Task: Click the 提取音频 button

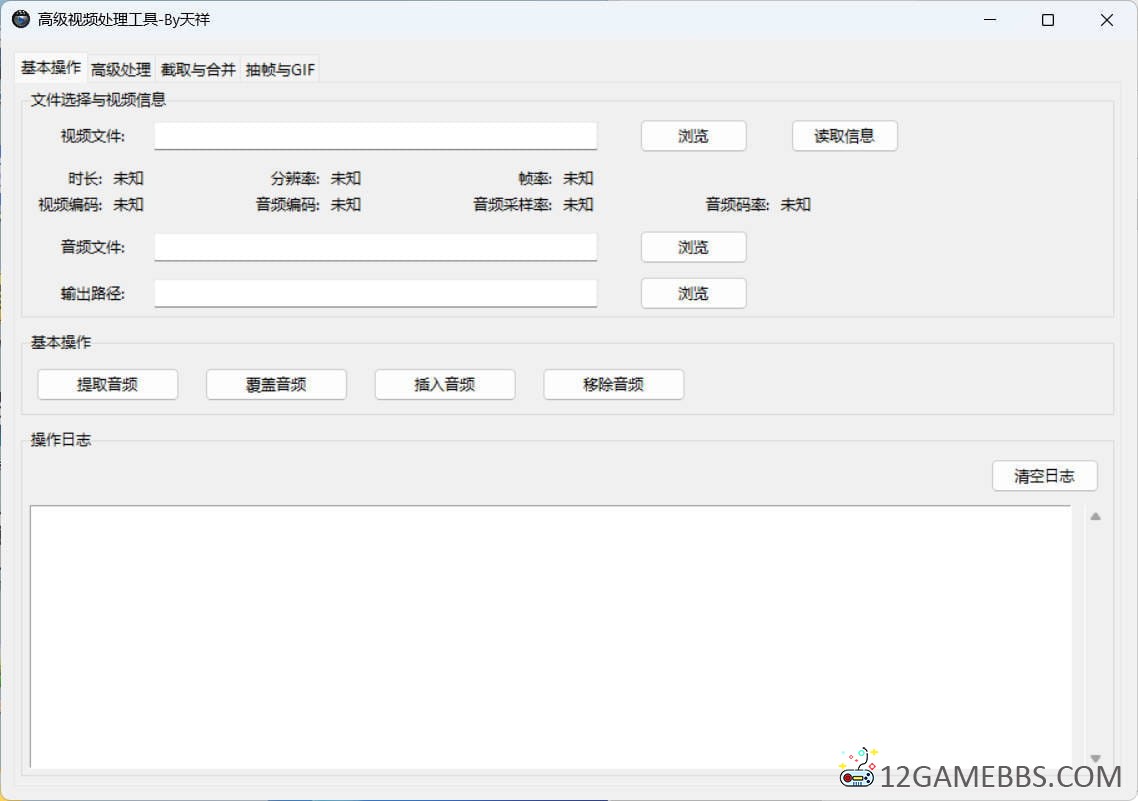Action: click(x=107, y=384)
